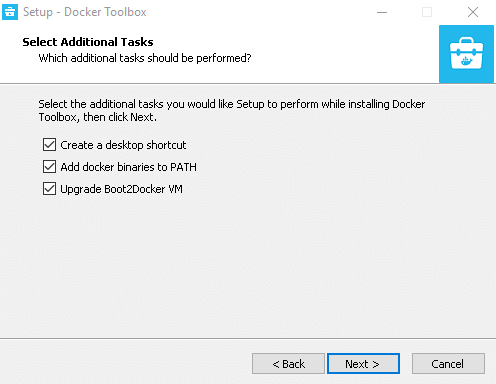Uncheck the Create a desktop shortcut checkbox
The height and width of the screenshot is (384, 496).
point(49,145)
